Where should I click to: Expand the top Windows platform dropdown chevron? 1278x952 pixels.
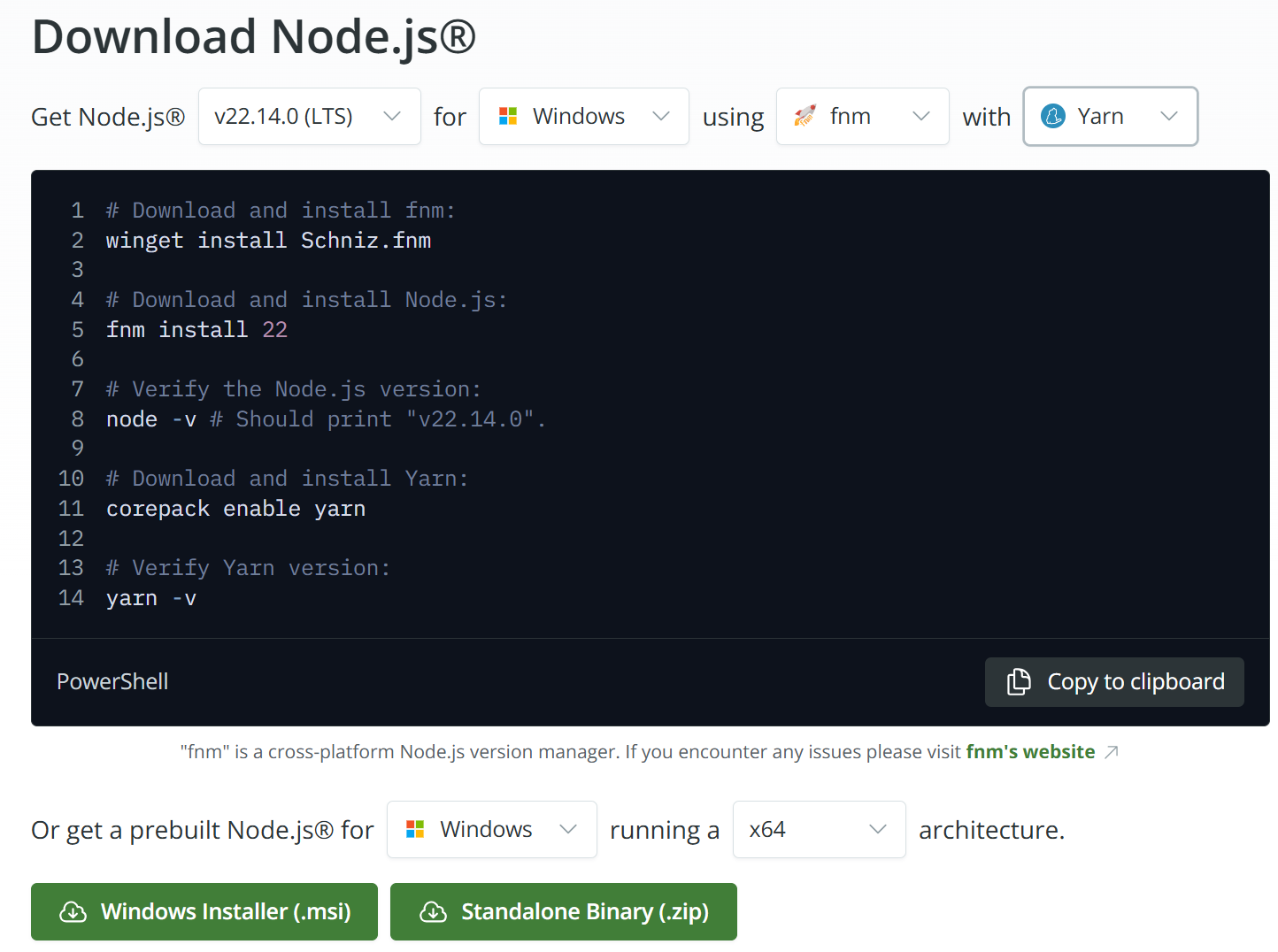pos(661,116)
